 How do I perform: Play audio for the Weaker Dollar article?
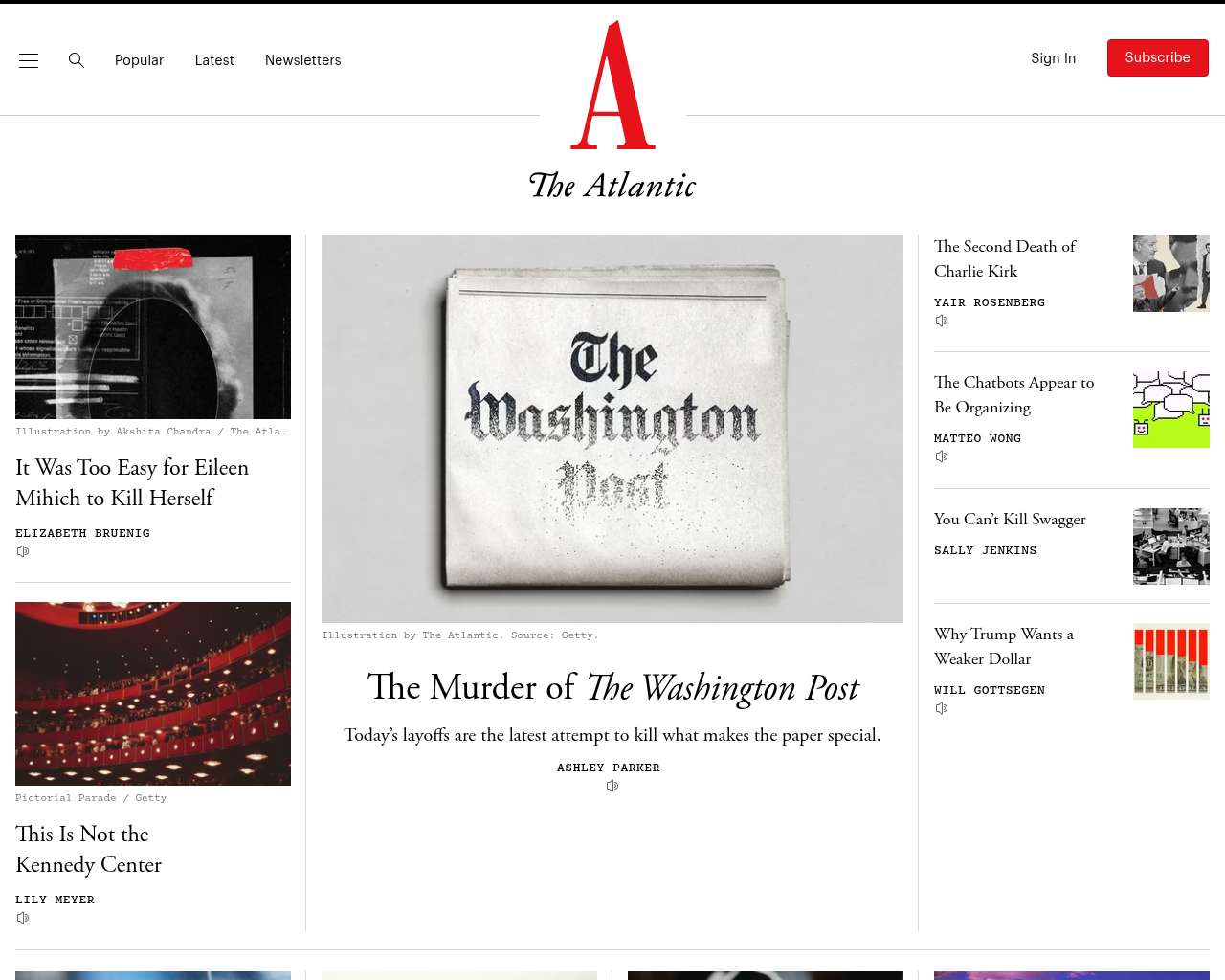942,708
